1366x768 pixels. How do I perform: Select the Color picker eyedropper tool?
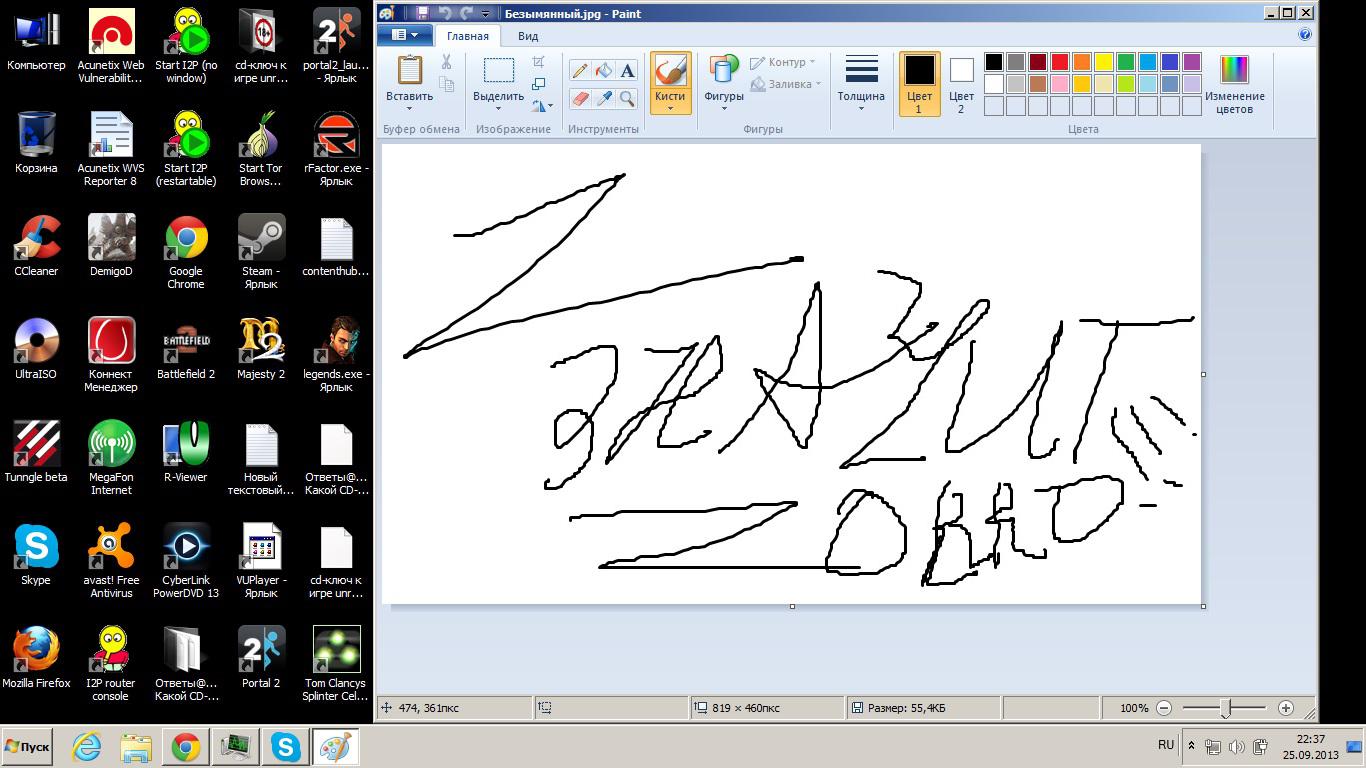603,99
